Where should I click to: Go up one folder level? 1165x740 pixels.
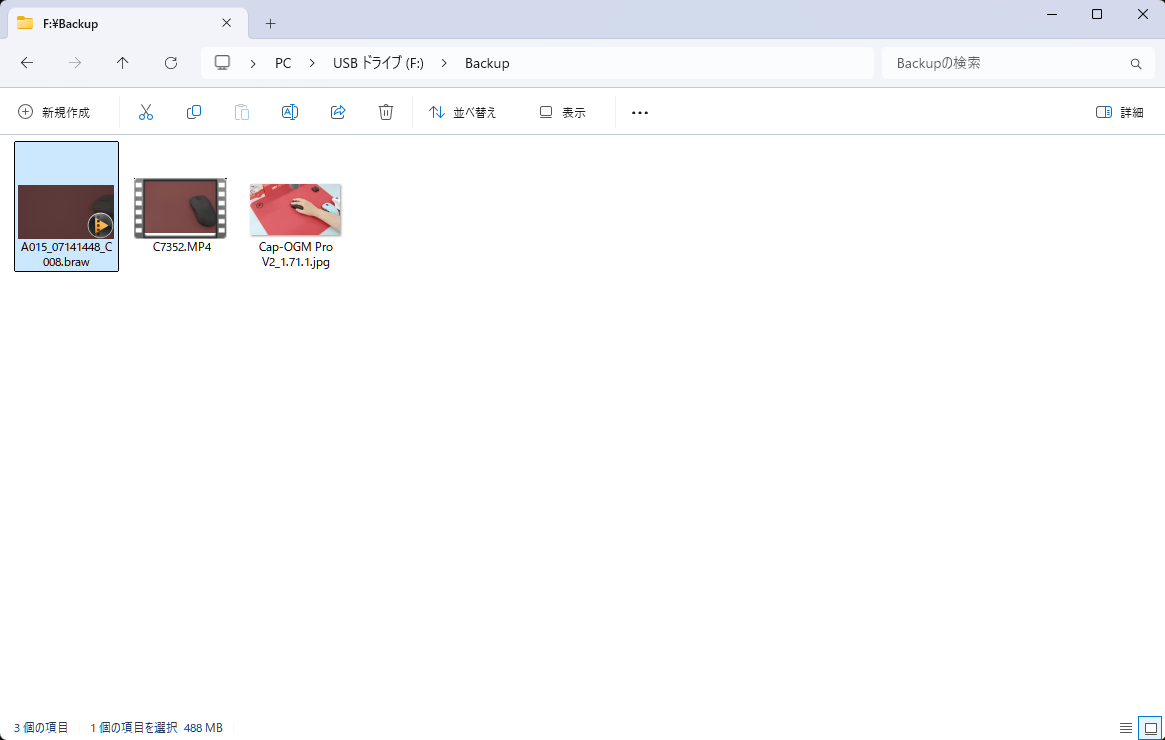coord(123,63)
